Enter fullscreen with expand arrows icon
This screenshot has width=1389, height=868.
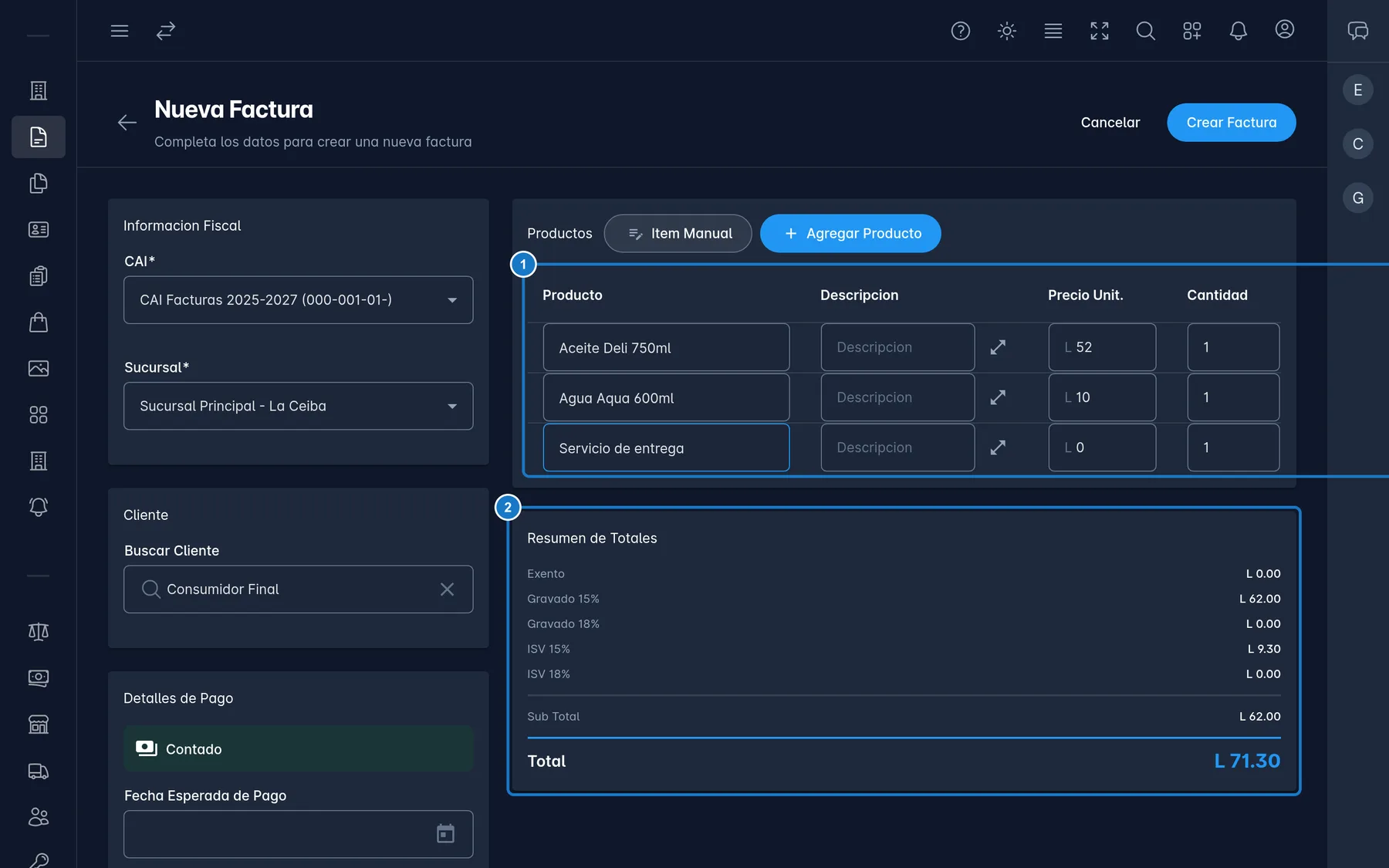tap(1100, 31)
